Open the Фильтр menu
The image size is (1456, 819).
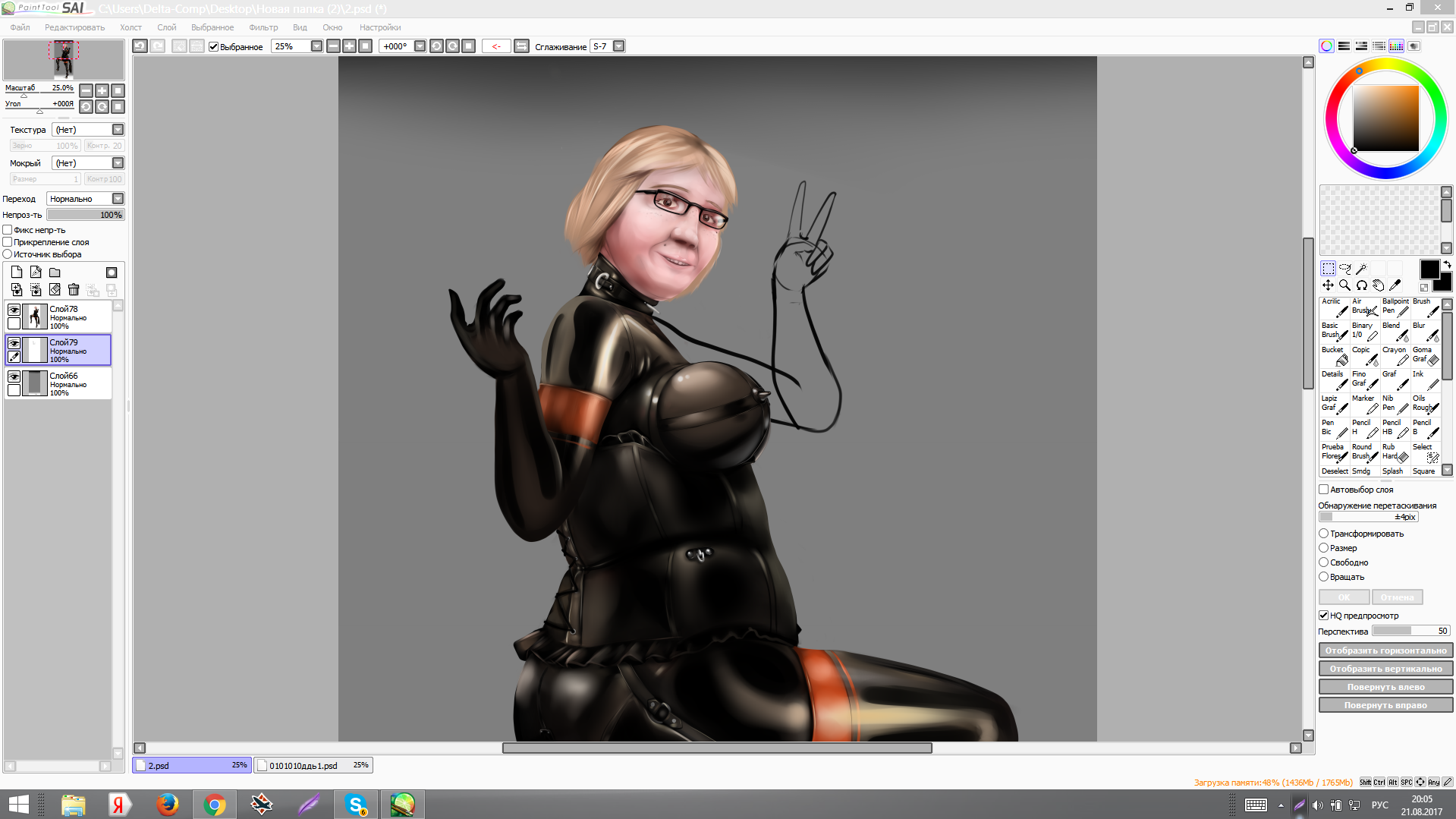[263, 27]
